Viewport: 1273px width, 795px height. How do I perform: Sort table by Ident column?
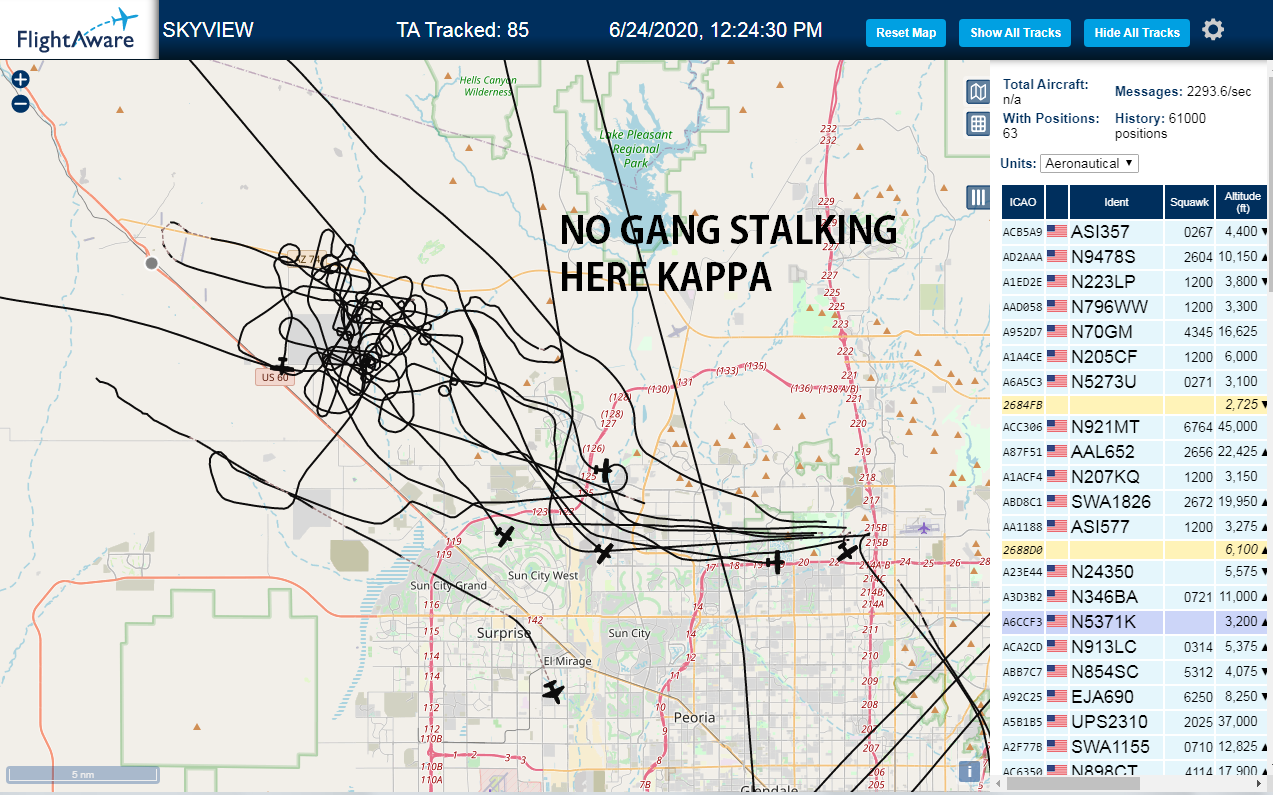tap(1116, 202)
